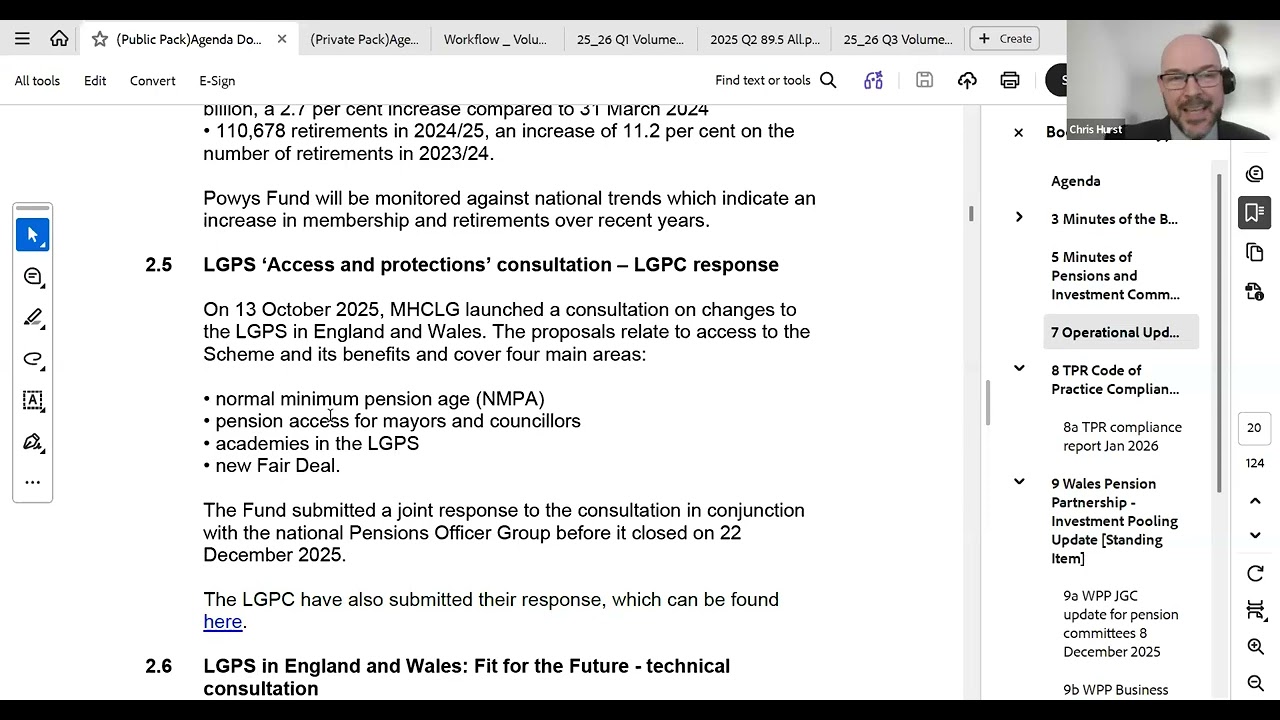Select the 7 Operational Upd... bookmark
This screenshot has width=1280, height=720.
click(1120, 332)
